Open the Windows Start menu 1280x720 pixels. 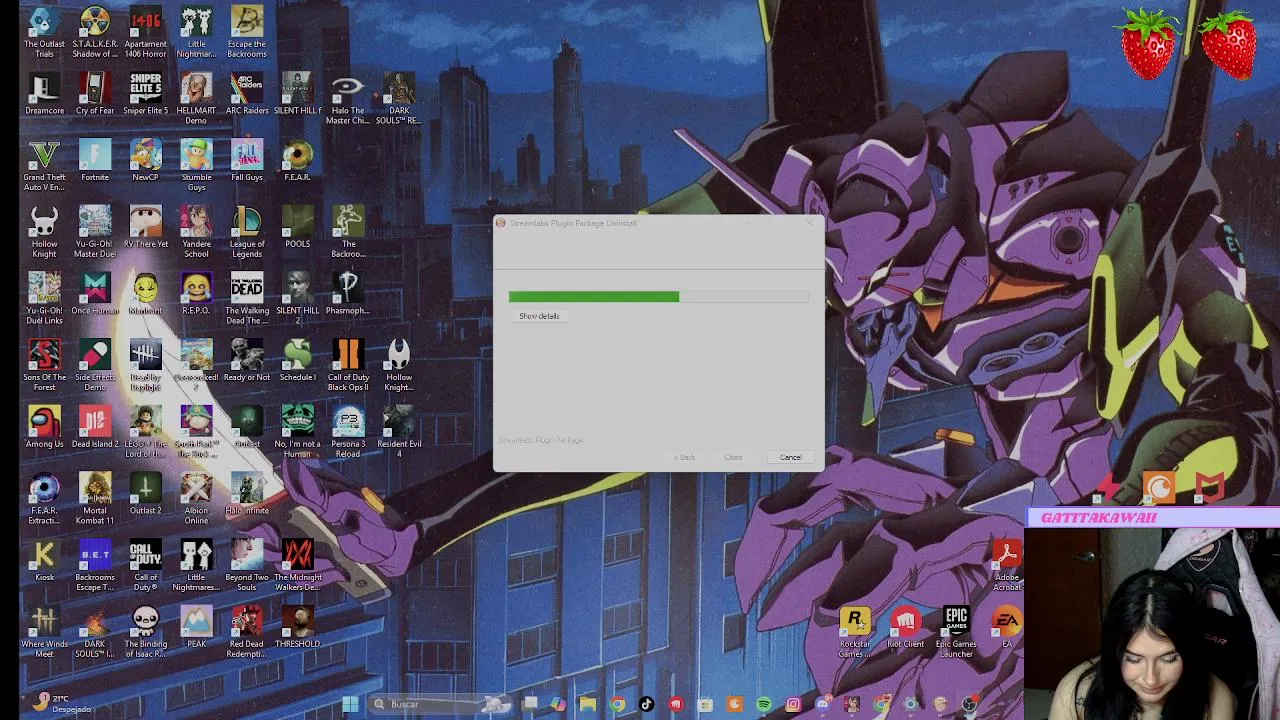click(350, 704)
